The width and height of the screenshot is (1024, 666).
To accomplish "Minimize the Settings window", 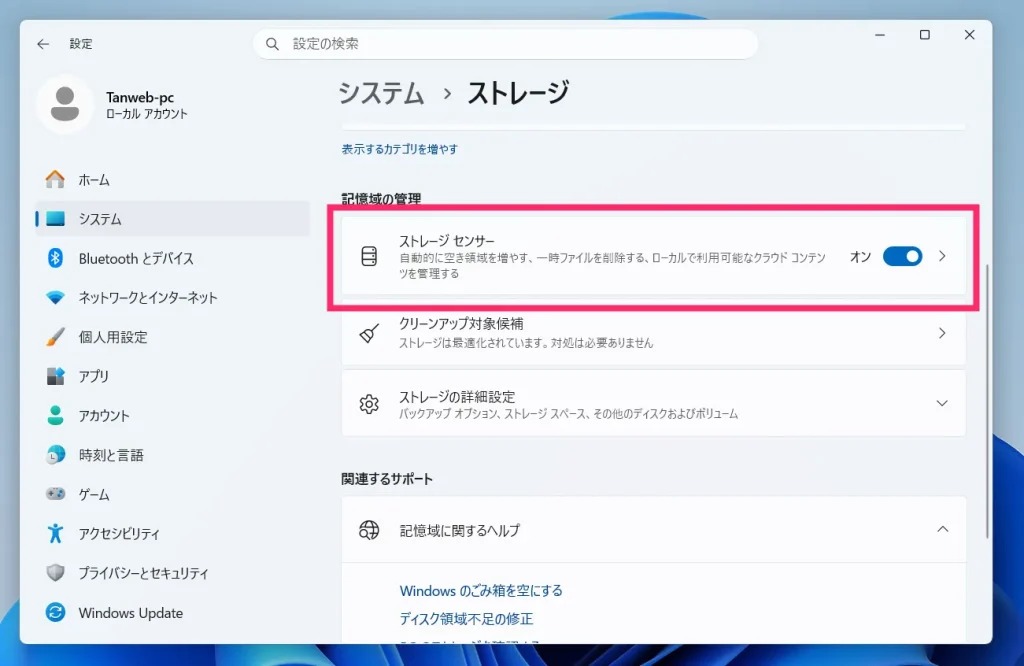I will 880,35.
